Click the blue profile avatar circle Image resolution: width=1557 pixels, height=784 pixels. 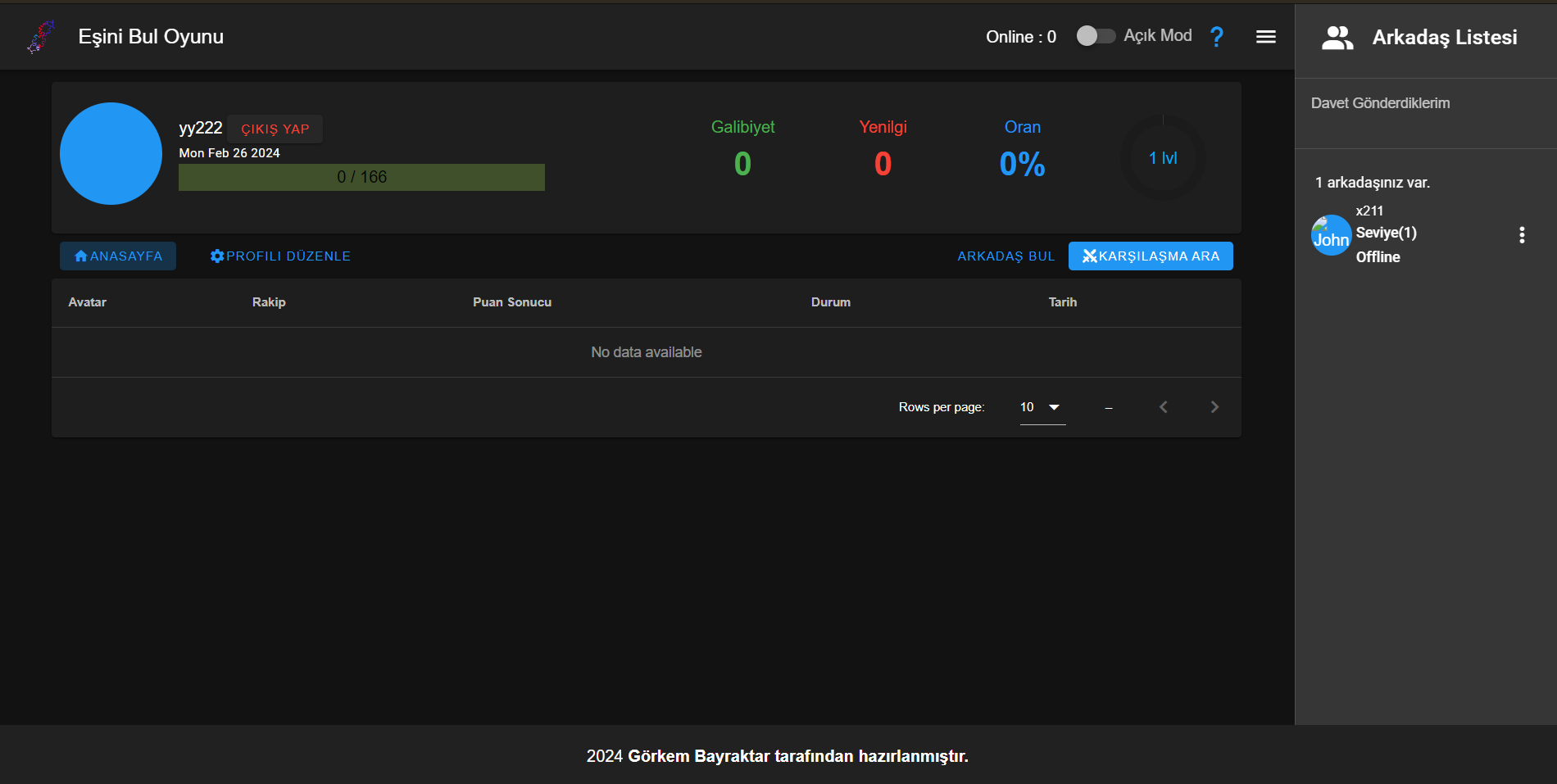pyautogui.click(x=111, y=153)
